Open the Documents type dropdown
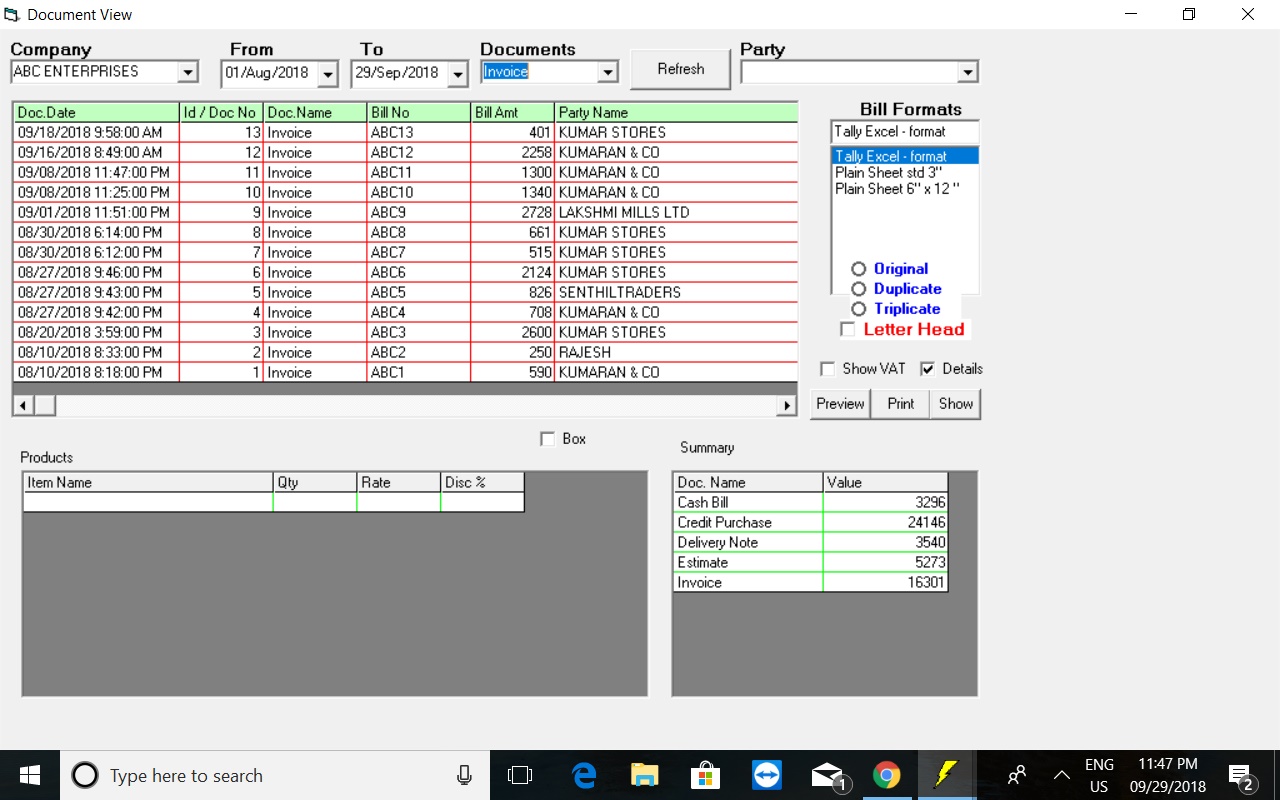This screenshot has width=1280, height=800. (607, 73)
